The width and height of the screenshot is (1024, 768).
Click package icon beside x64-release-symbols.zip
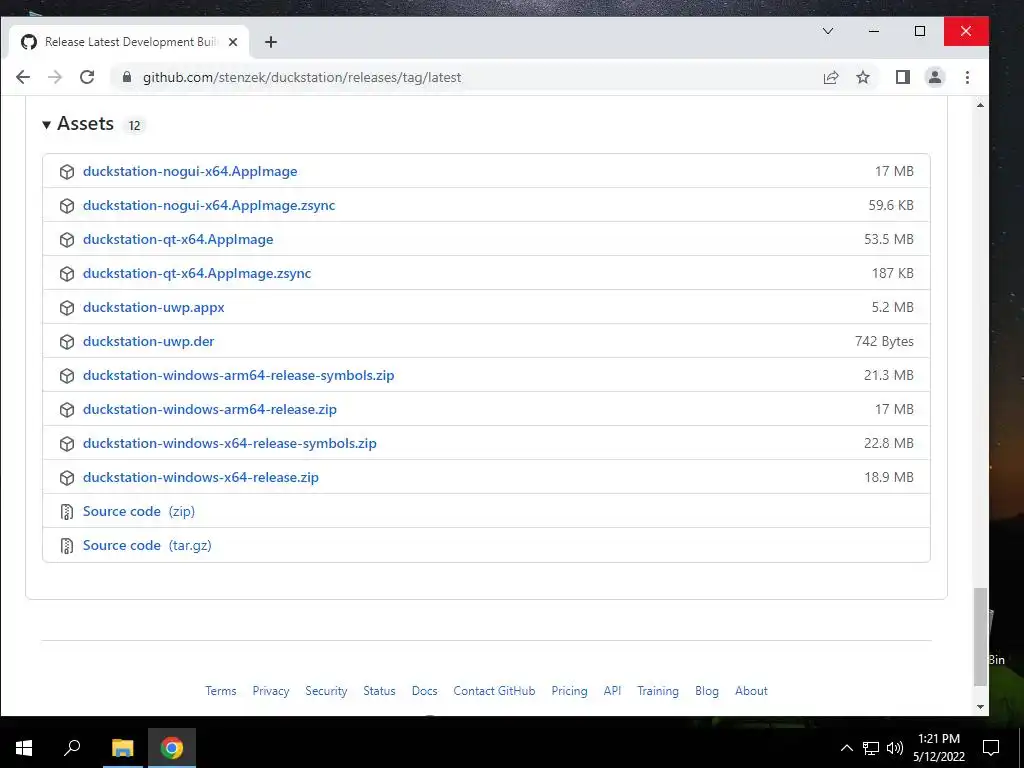[67, 443]
